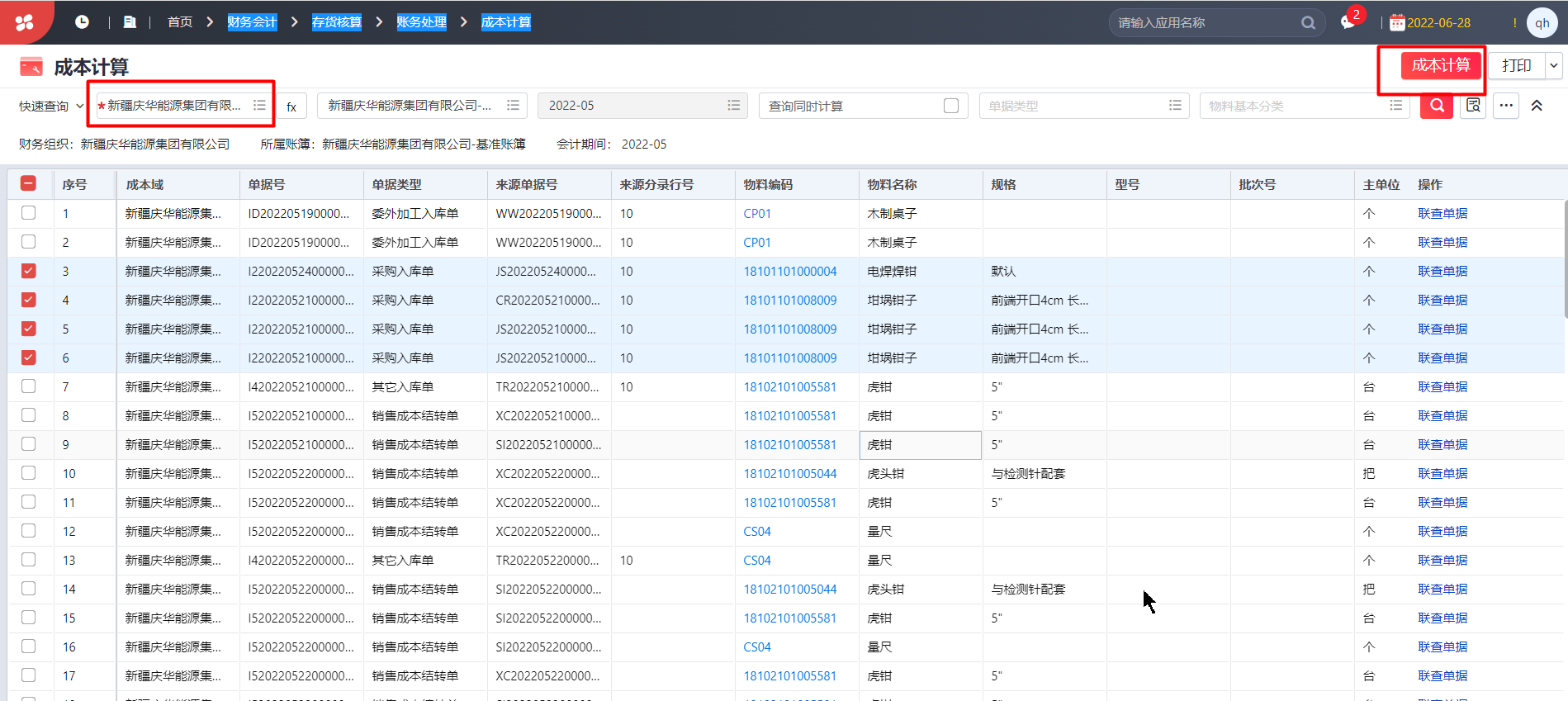Open 成本计算 breadcrumb item
This screenshot has height=701, width=1568.
pos(506,22)
